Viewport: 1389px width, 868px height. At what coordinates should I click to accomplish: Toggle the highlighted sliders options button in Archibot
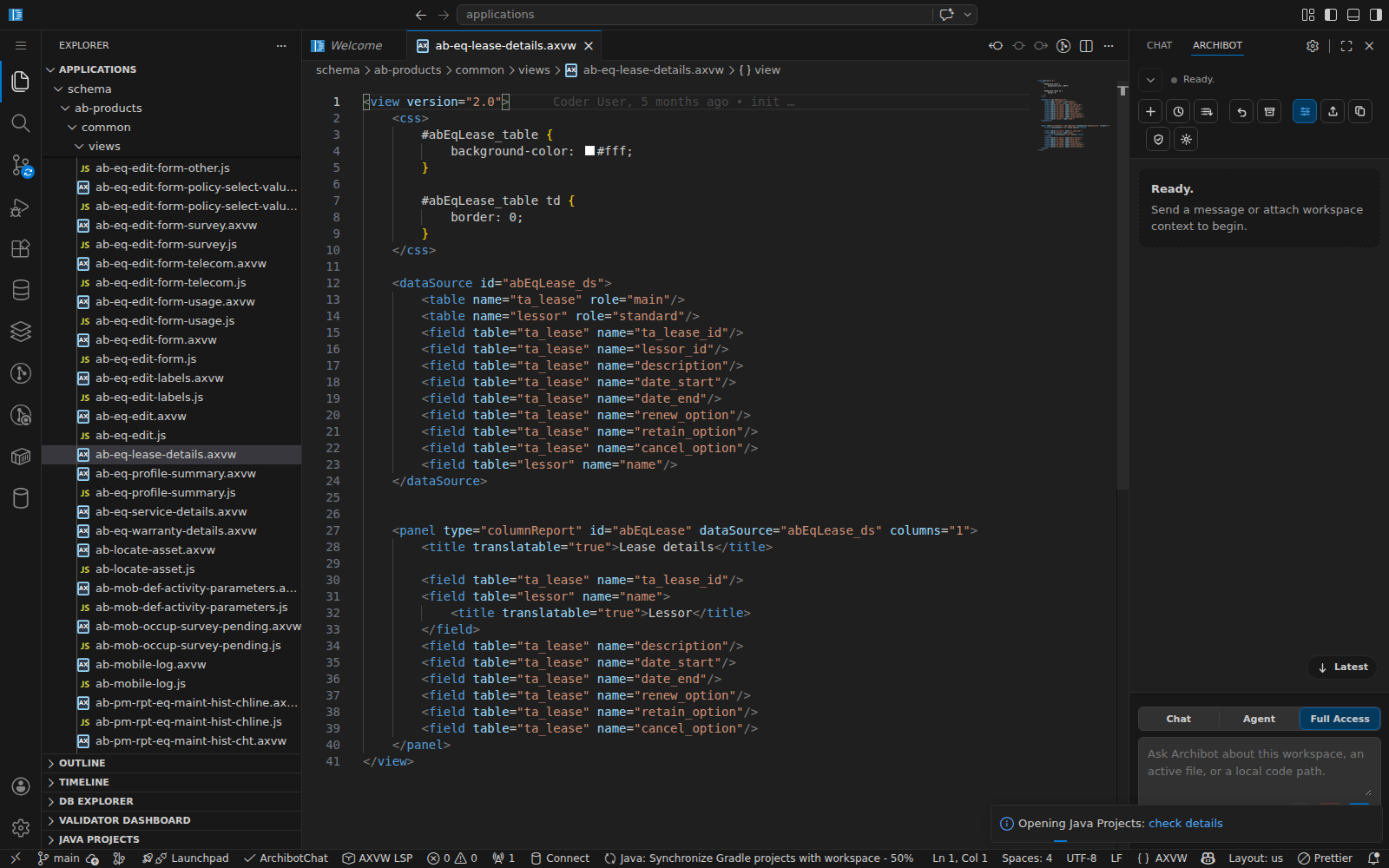pyautogui.click(x=1305, y=111)
